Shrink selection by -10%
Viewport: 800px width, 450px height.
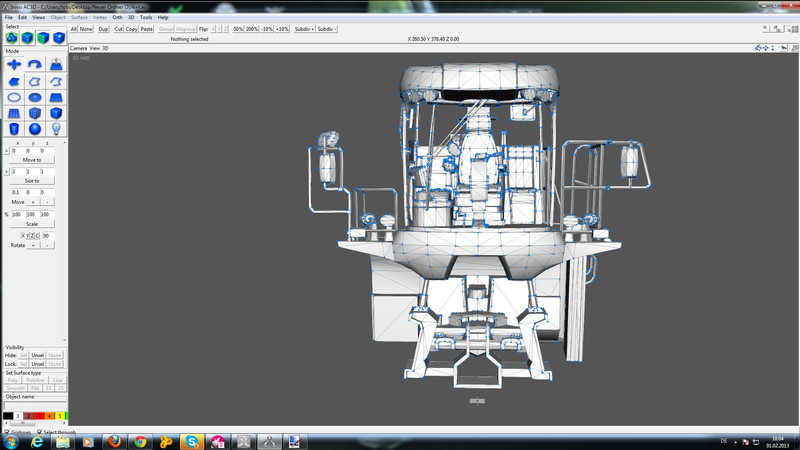coord(267,29)
